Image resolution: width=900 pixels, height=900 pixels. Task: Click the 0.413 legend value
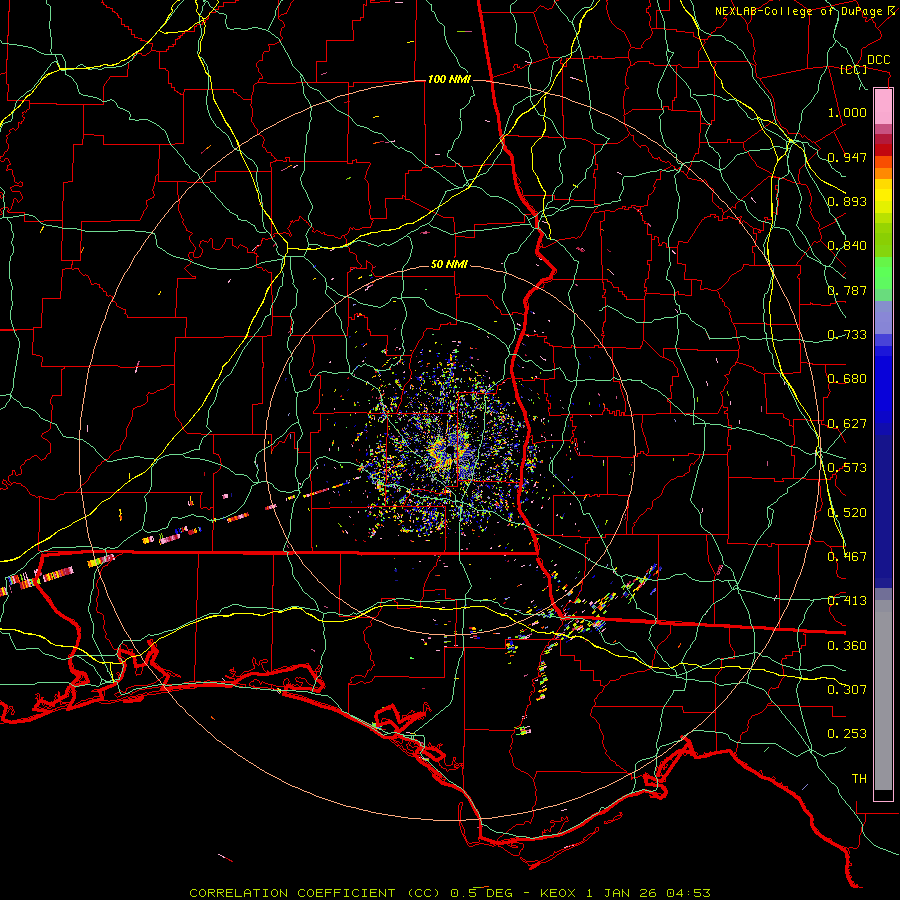[x=847, y=601]
